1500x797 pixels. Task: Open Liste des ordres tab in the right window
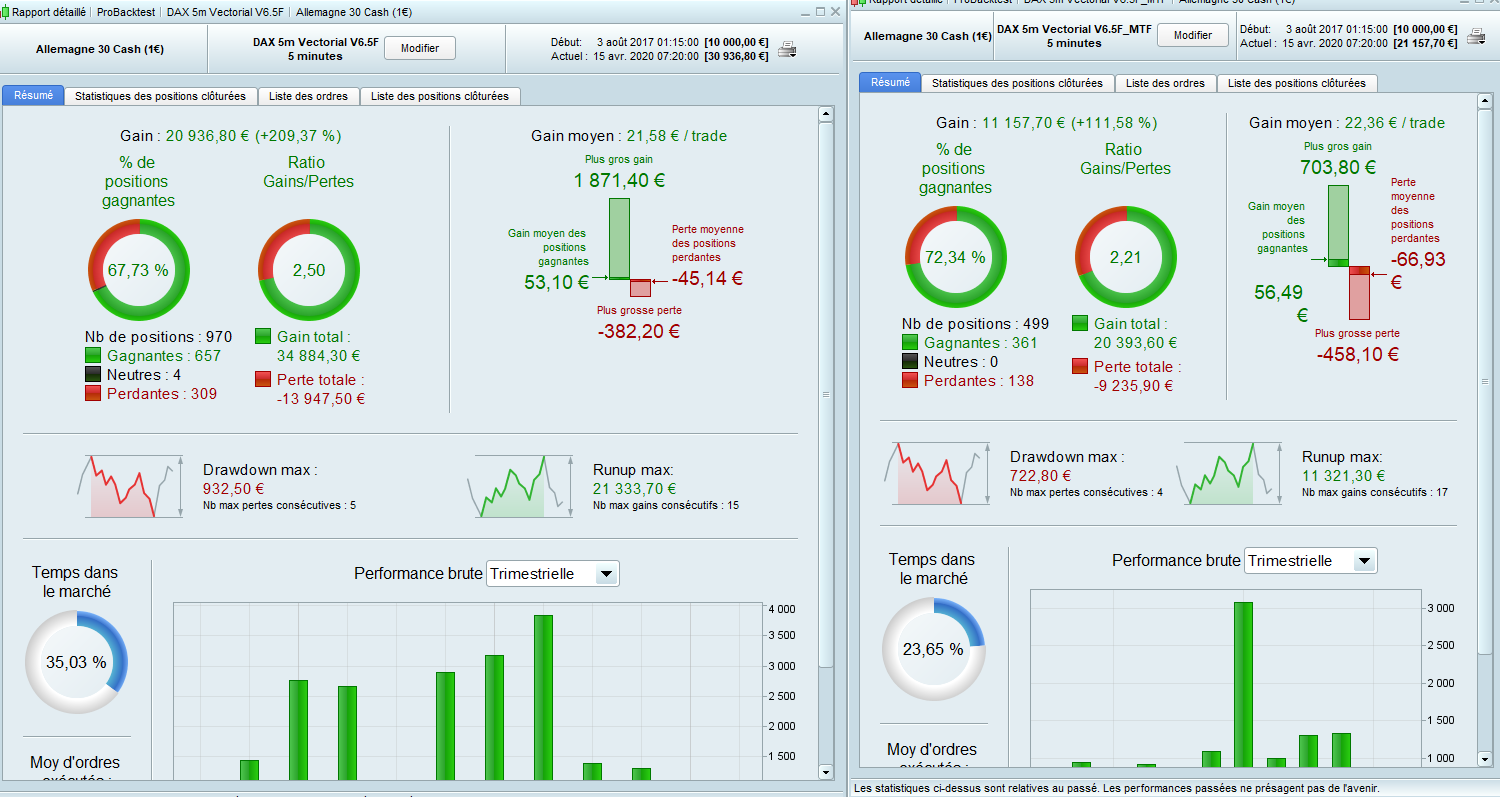(1165, 83)
